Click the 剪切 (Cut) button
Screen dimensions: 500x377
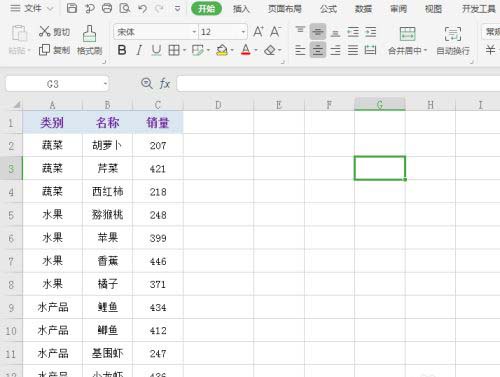[x=54, y=32]
